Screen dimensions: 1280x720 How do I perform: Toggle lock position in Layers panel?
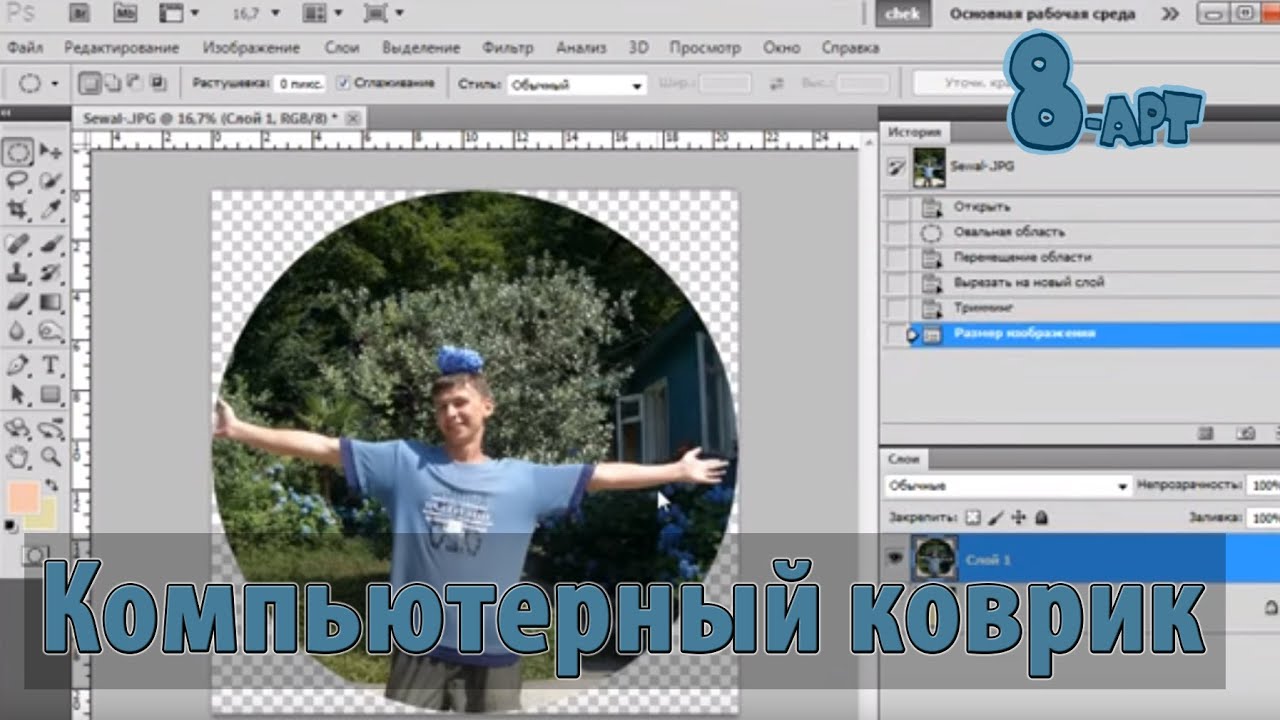(x=1018, y=517)
